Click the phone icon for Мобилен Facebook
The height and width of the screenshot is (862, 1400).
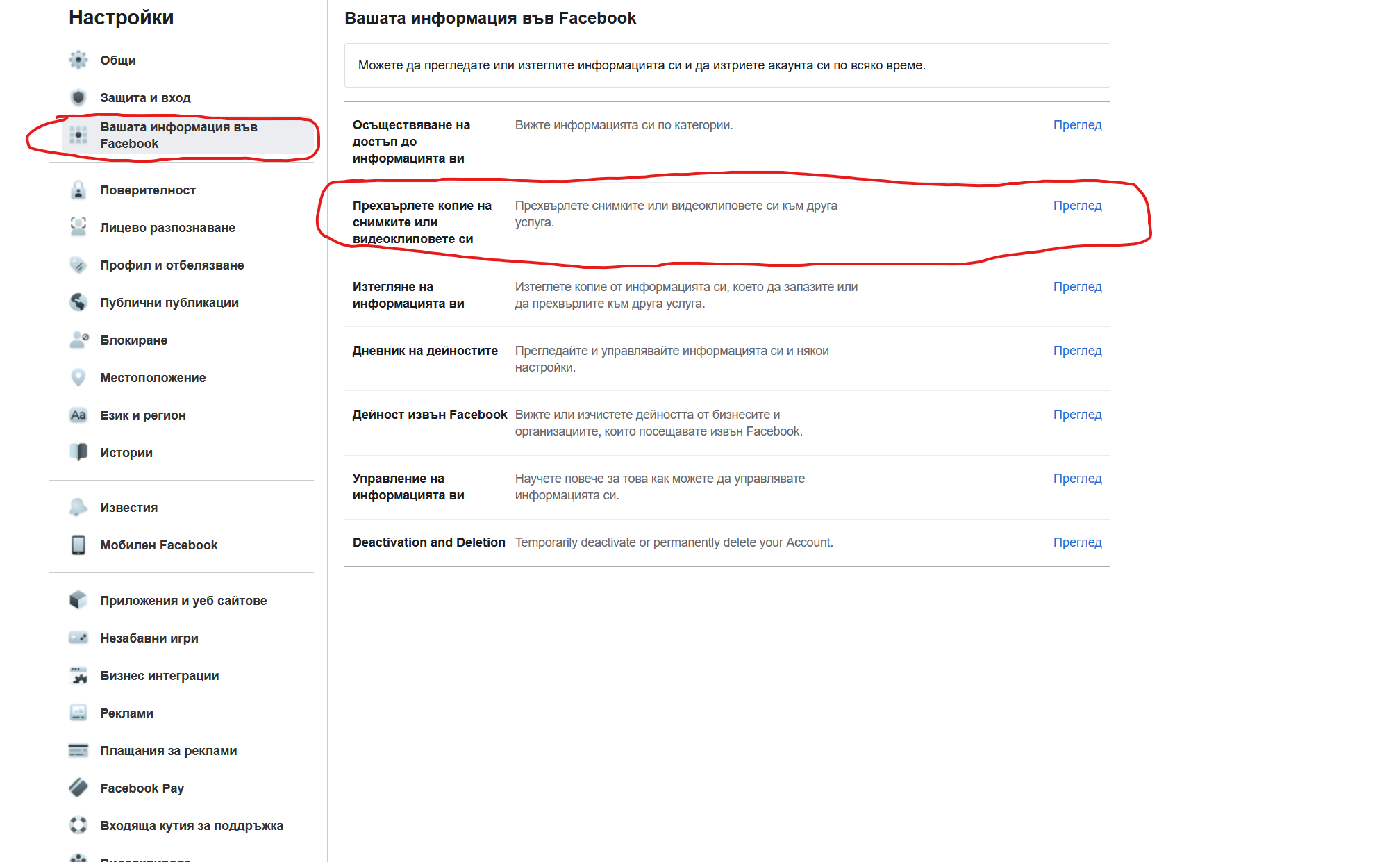point(78,545)
